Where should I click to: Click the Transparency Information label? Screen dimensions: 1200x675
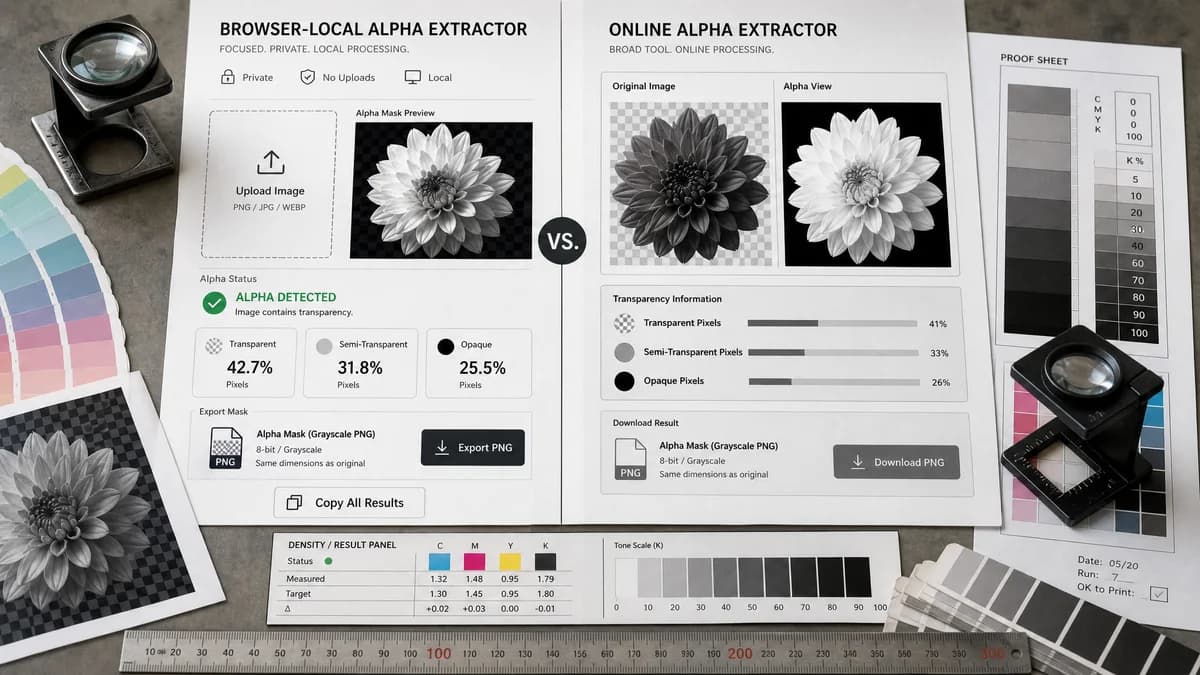pos(667,299)
